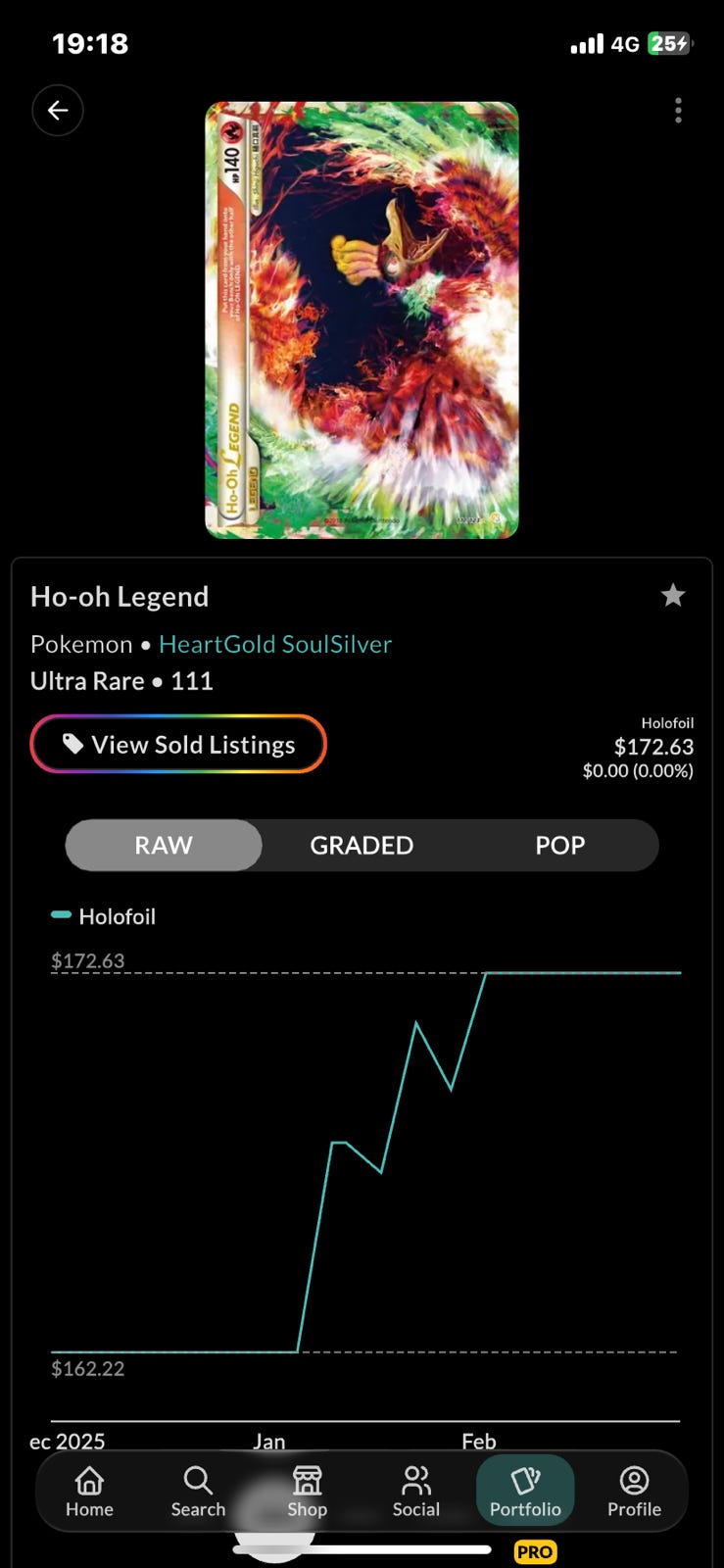Switch to the GRADED tab

(362, 845)
